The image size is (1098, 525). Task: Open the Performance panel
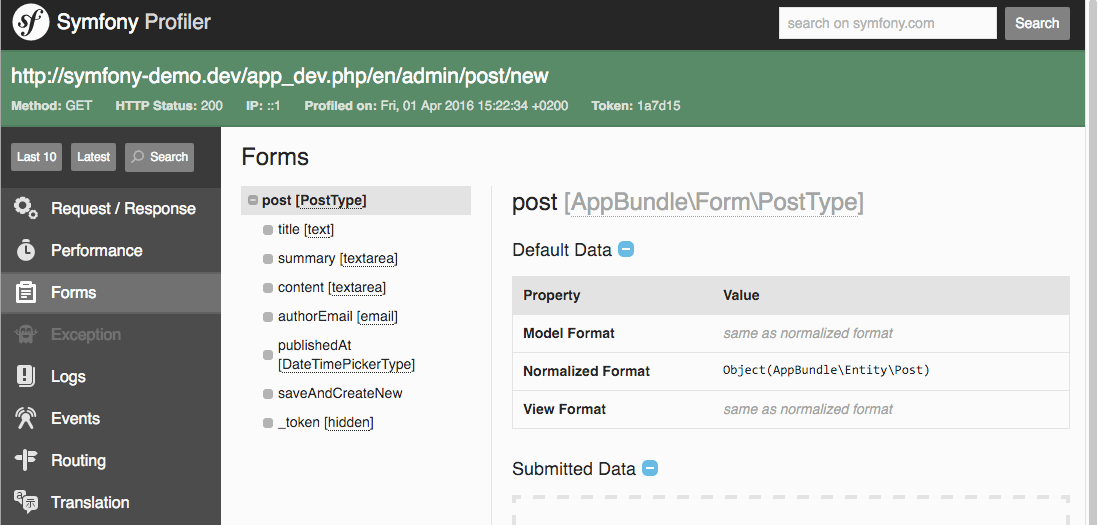tap(111, 250)
